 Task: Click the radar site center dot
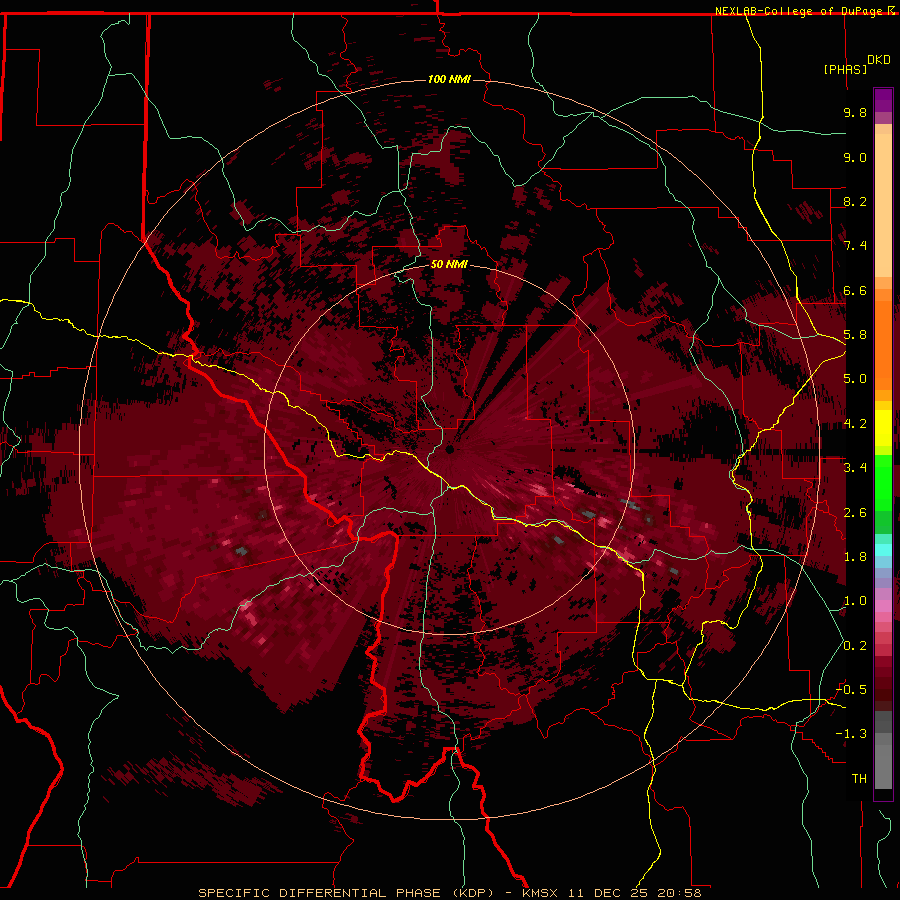[449, 449]
